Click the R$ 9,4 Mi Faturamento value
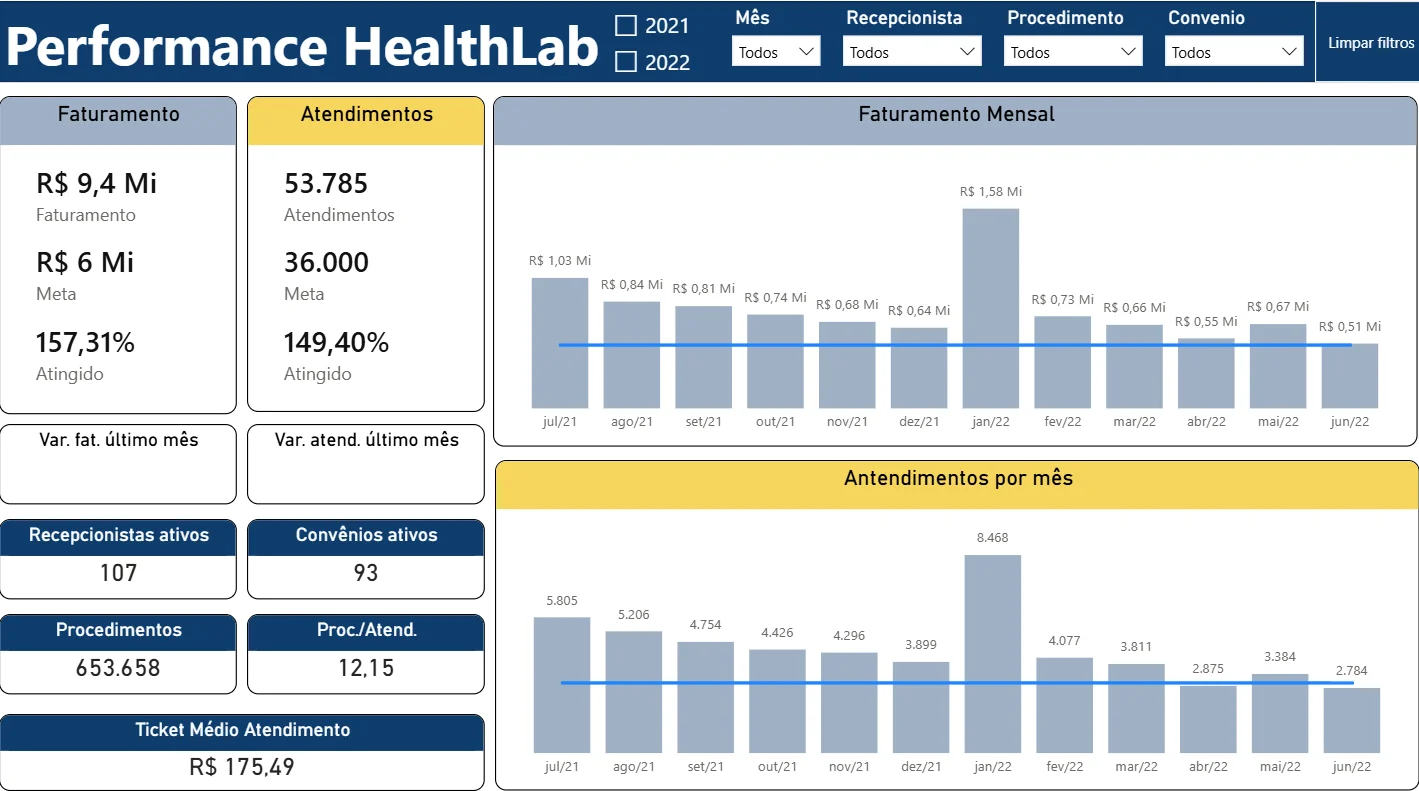 click(97, 183)
